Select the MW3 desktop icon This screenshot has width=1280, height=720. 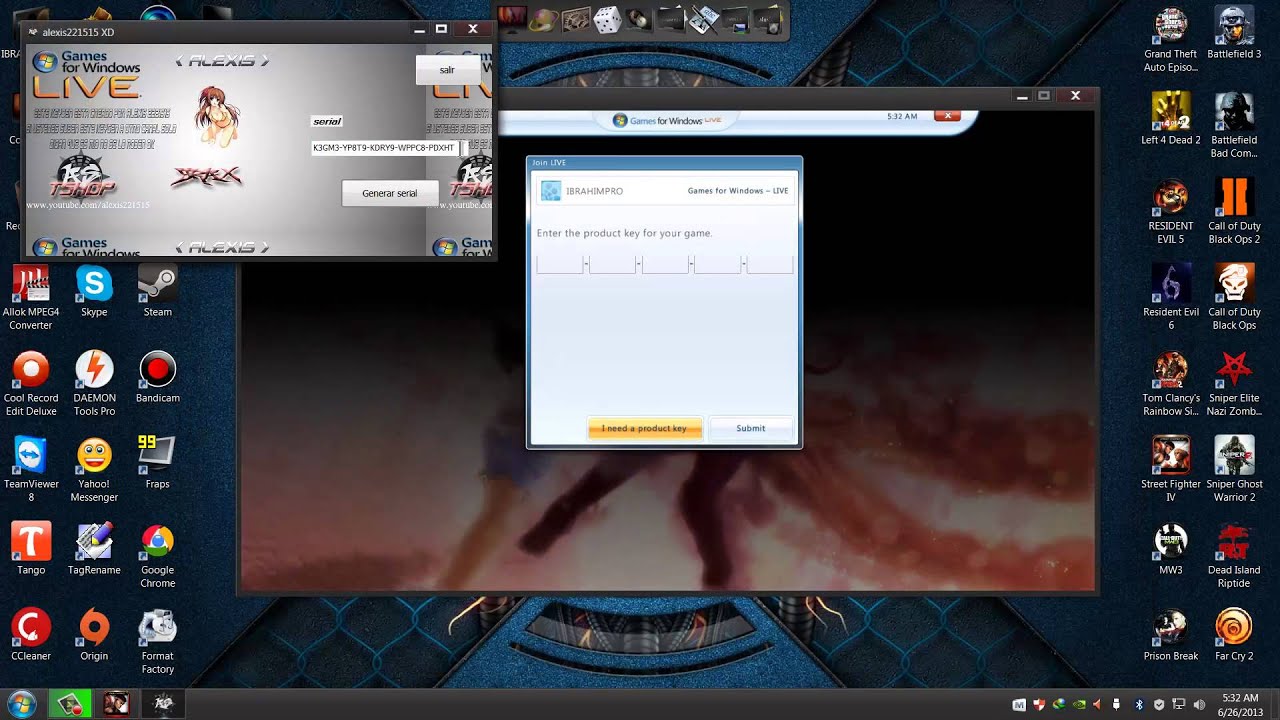point(1171,542)
